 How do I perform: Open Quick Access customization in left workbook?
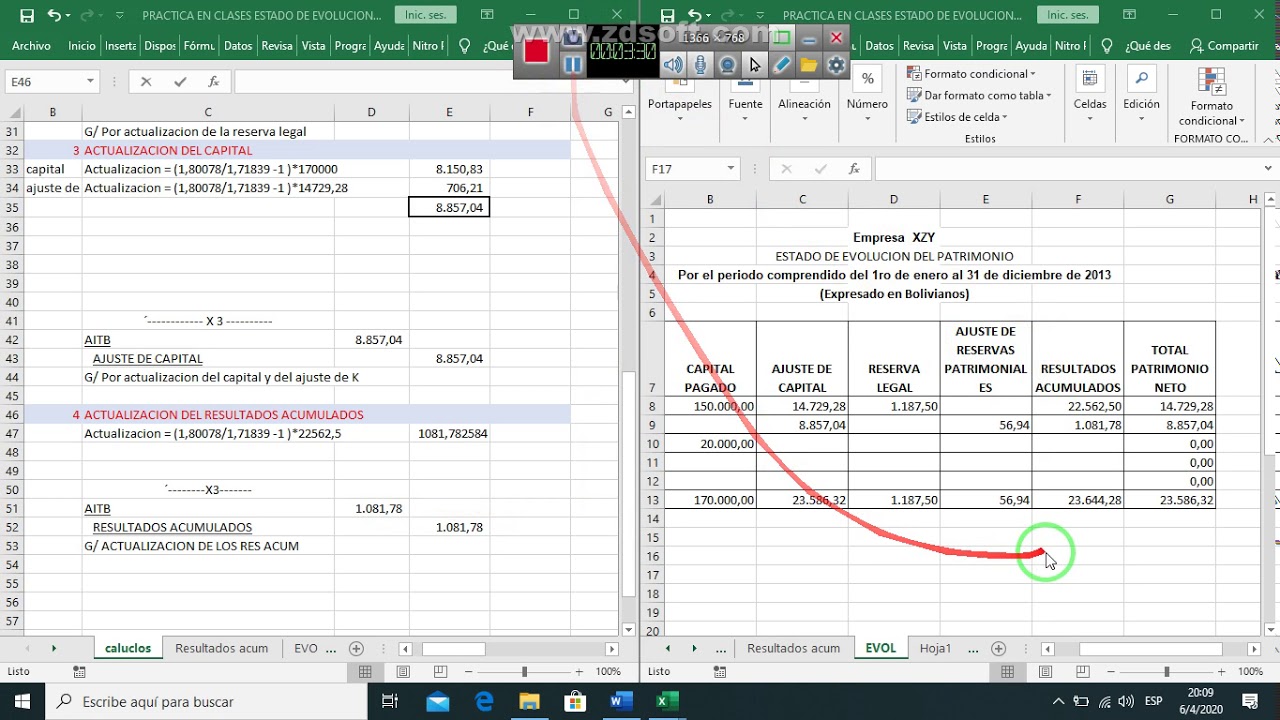click(120, 16)
